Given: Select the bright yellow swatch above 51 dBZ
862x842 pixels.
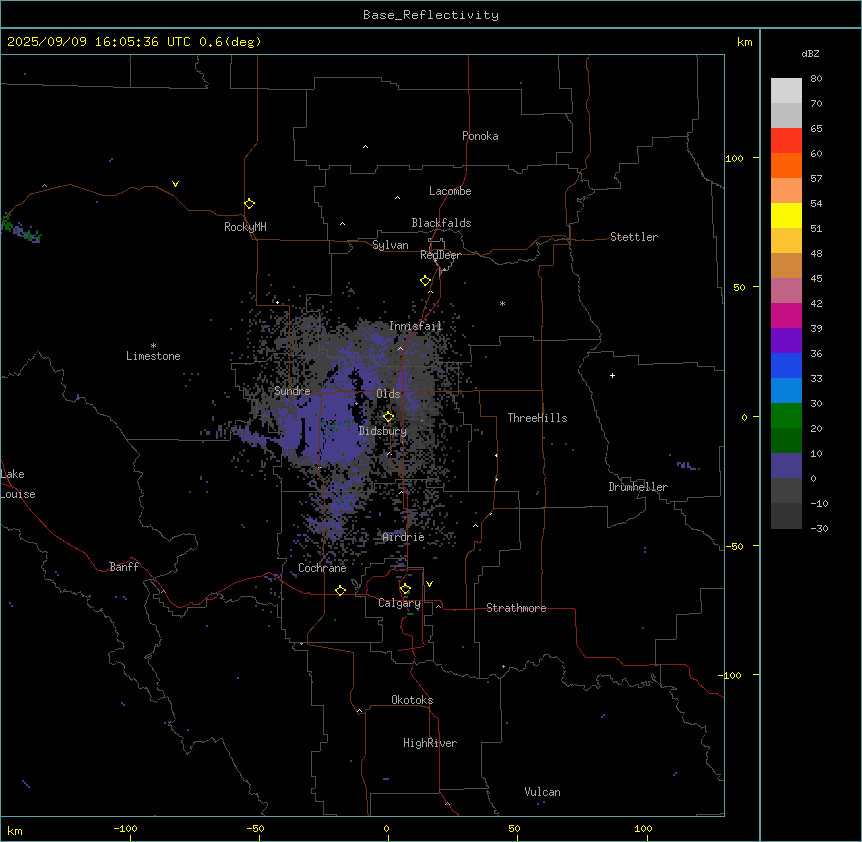Looking at the screenshot, I should pos(786,215).
